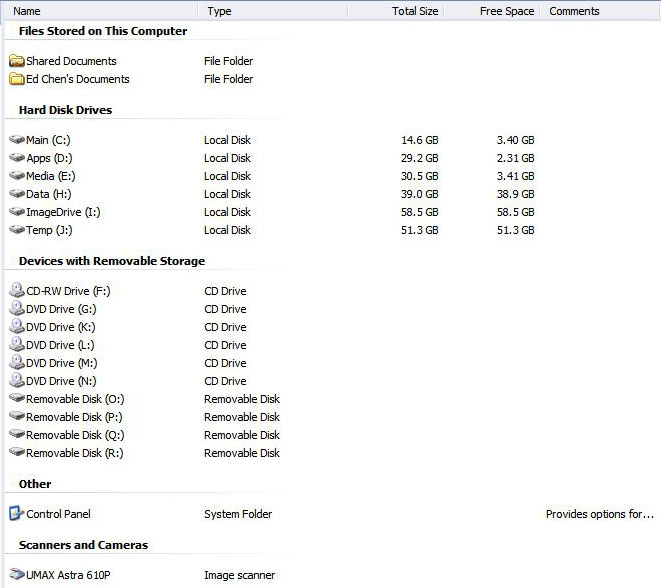Open the Control Panel icon
This screenshot has height=588, width=661.
17,514
